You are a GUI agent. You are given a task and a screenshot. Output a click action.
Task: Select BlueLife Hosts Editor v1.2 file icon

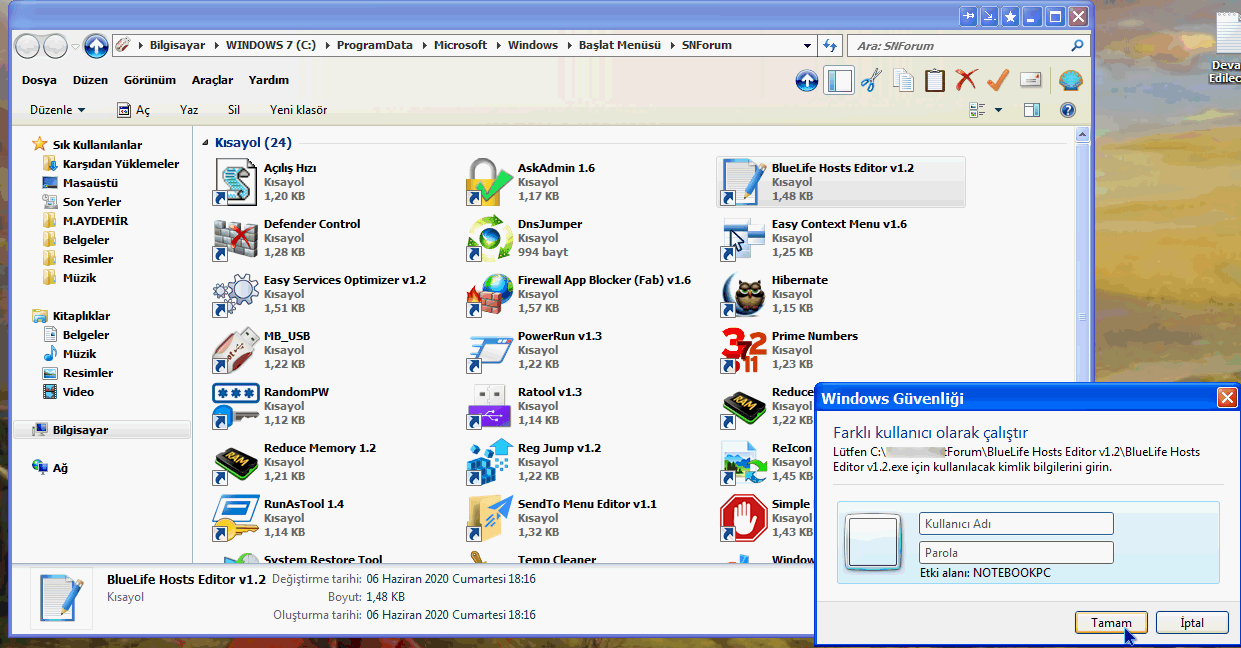(744, 183)
